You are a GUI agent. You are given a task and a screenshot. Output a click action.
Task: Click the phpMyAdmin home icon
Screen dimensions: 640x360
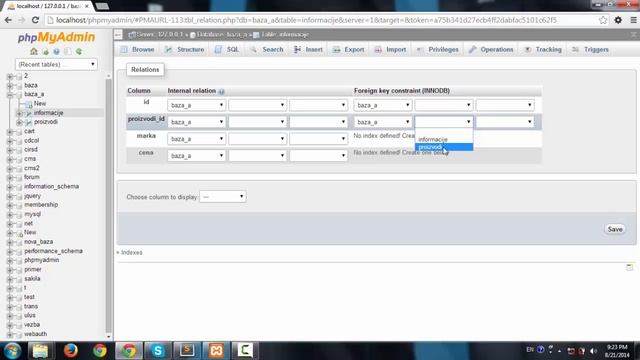tap(34, 51)
